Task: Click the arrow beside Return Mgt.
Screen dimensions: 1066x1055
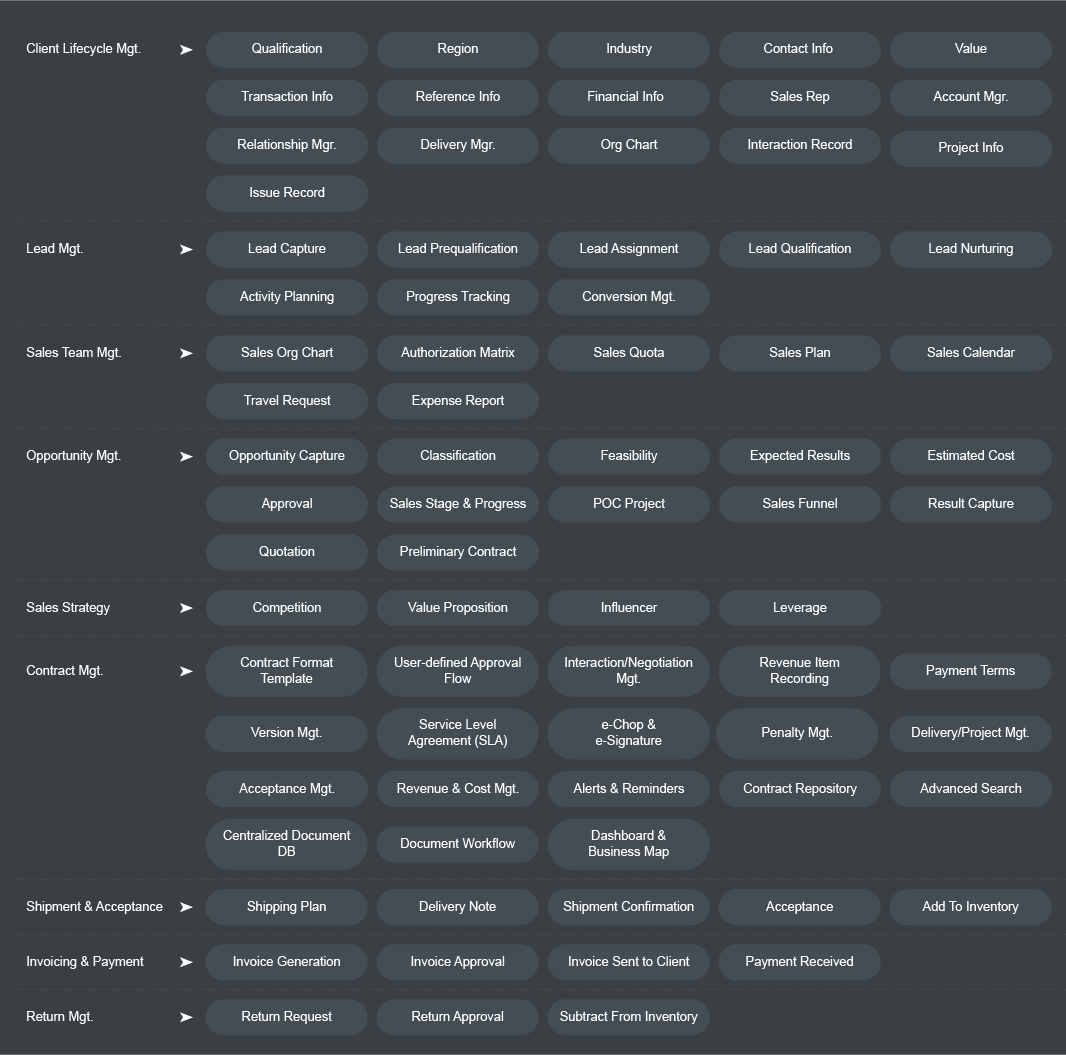Action: pos(186,1018)
